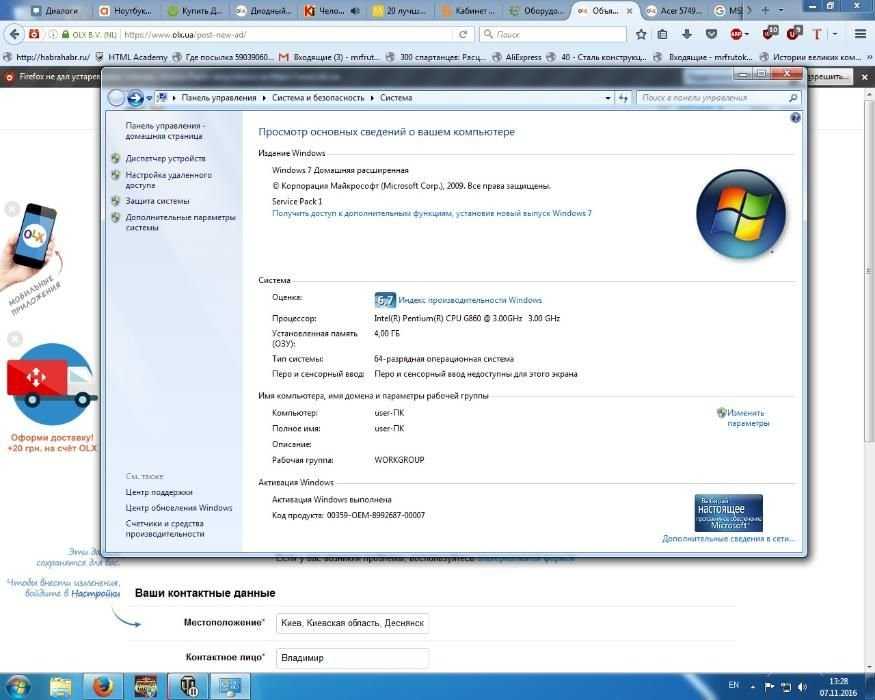Expand more bookmarks chevron on bookmarks bar
This screenshot has height=700, width=875.
869,57
